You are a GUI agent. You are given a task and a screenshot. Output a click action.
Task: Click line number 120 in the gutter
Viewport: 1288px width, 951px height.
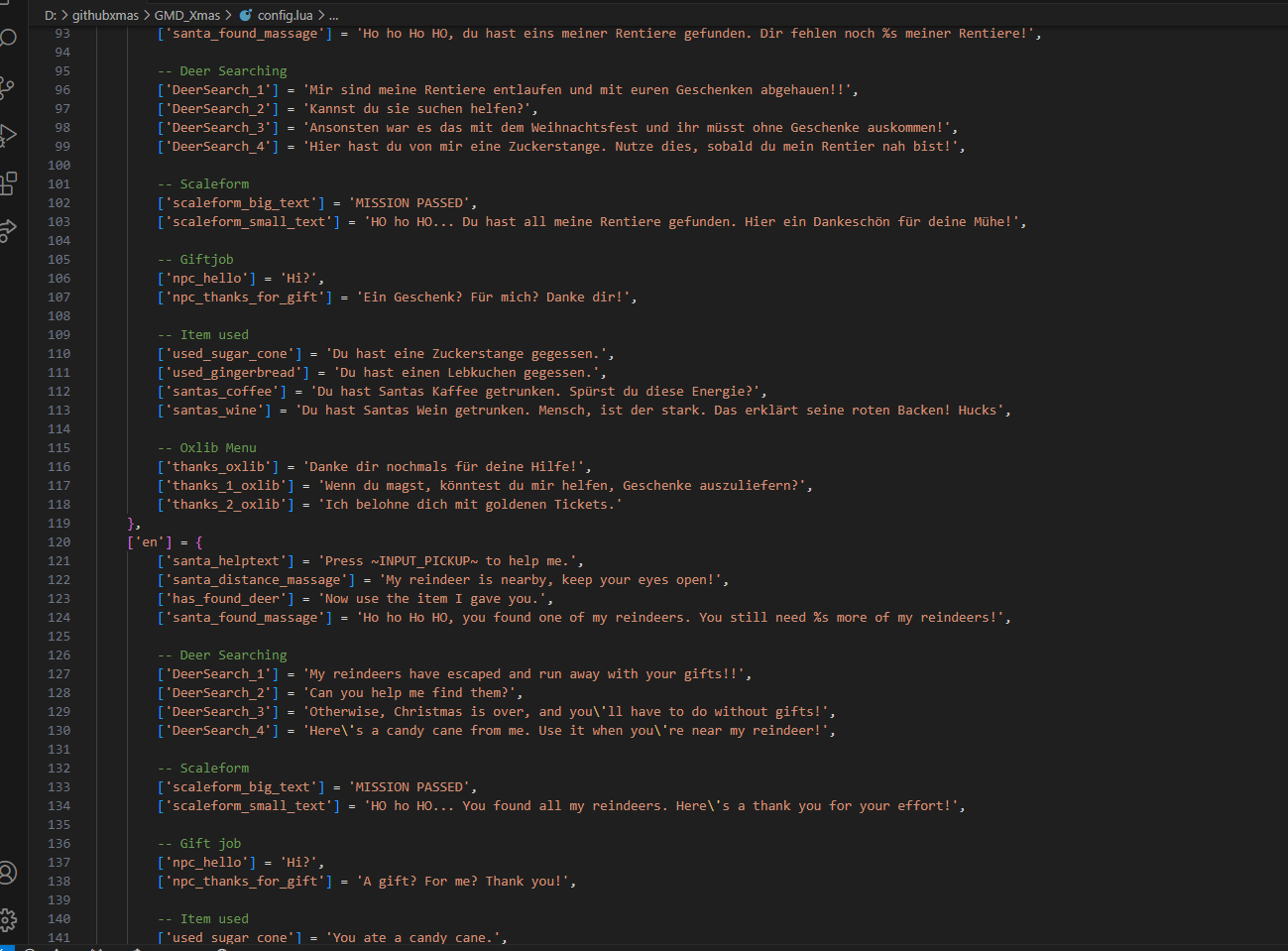[x=59, y=542]
